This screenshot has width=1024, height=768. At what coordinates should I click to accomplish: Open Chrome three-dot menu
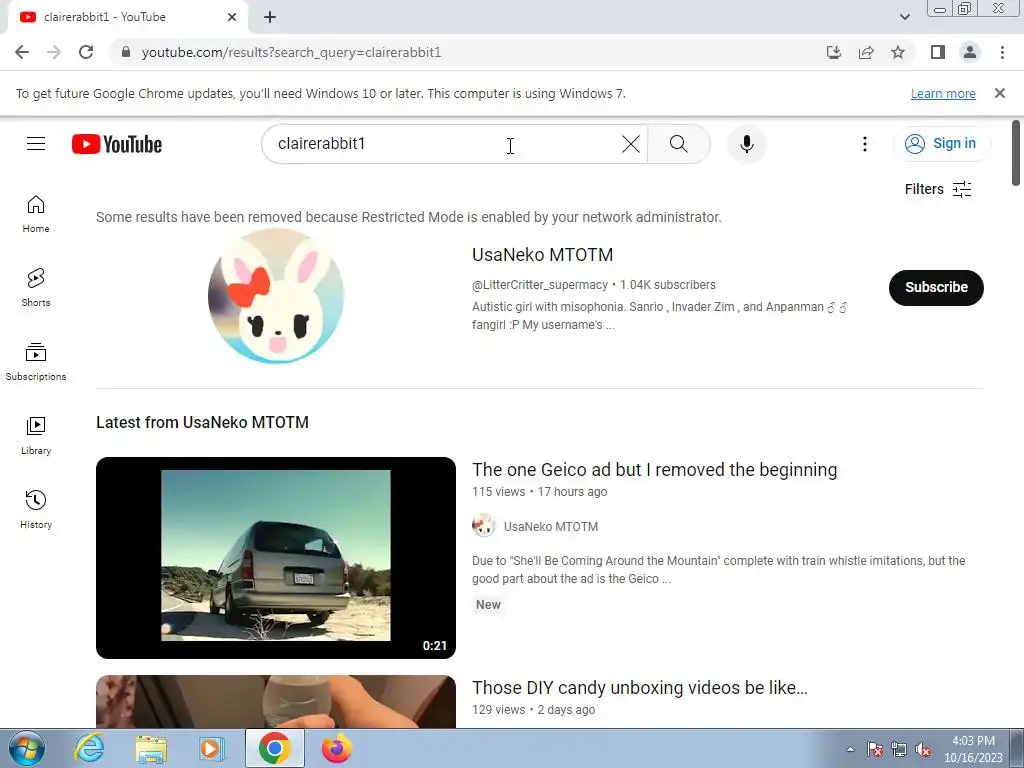pyautogui.click(x=1002, y=52)
